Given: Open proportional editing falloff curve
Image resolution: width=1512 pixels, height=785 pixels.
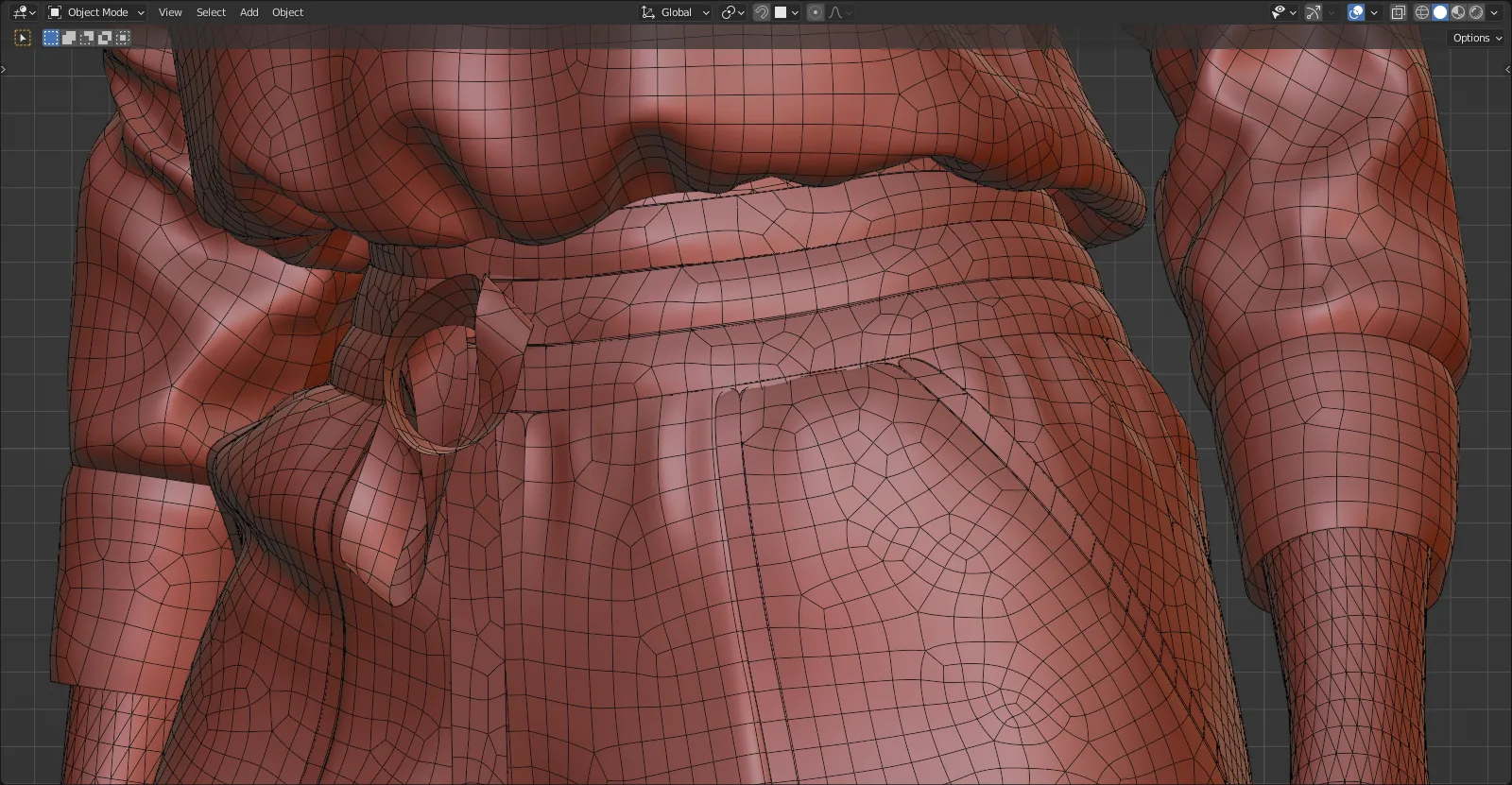Looking at the screenshot, I should tap(840, 12).
